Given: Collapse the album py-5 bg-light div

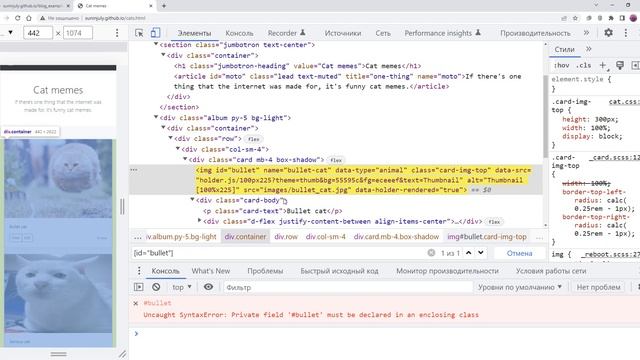Looking at the screenshot, I should tap(156, 117).
